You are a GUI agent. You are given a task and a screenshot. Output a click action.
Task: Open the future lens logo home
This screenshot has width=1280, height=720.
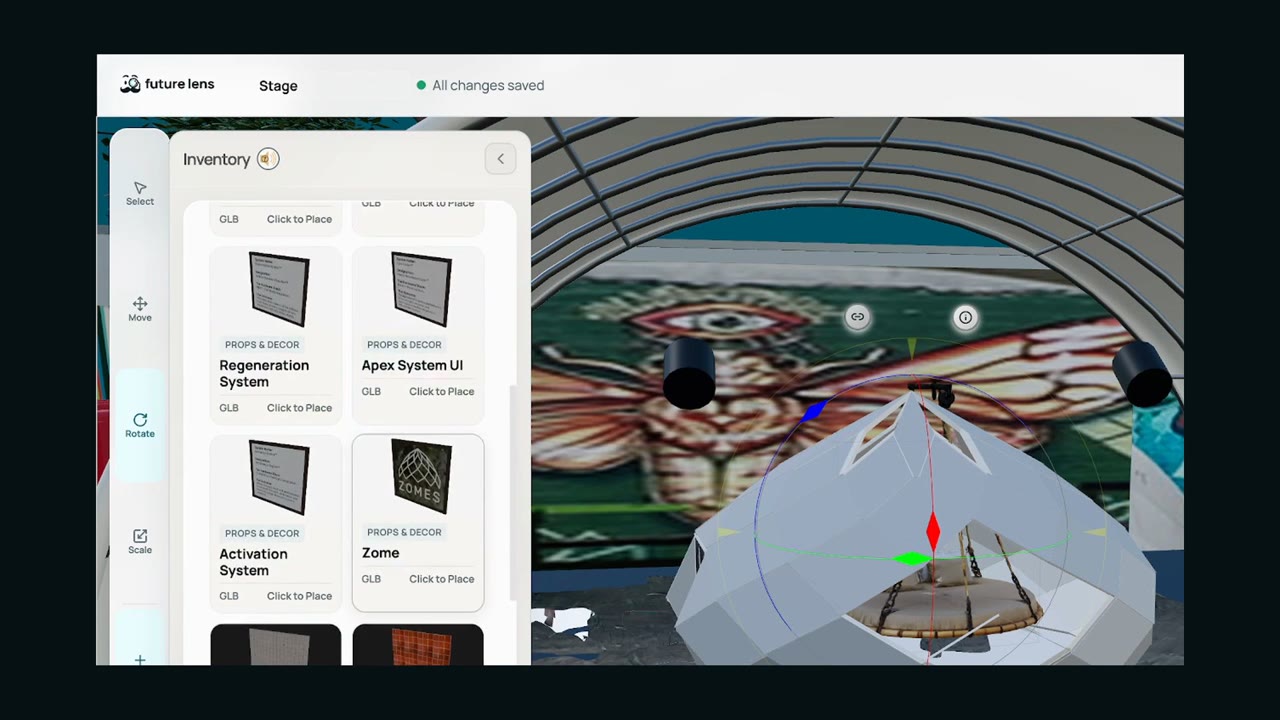pyautogui.click(x=167, y=84)
